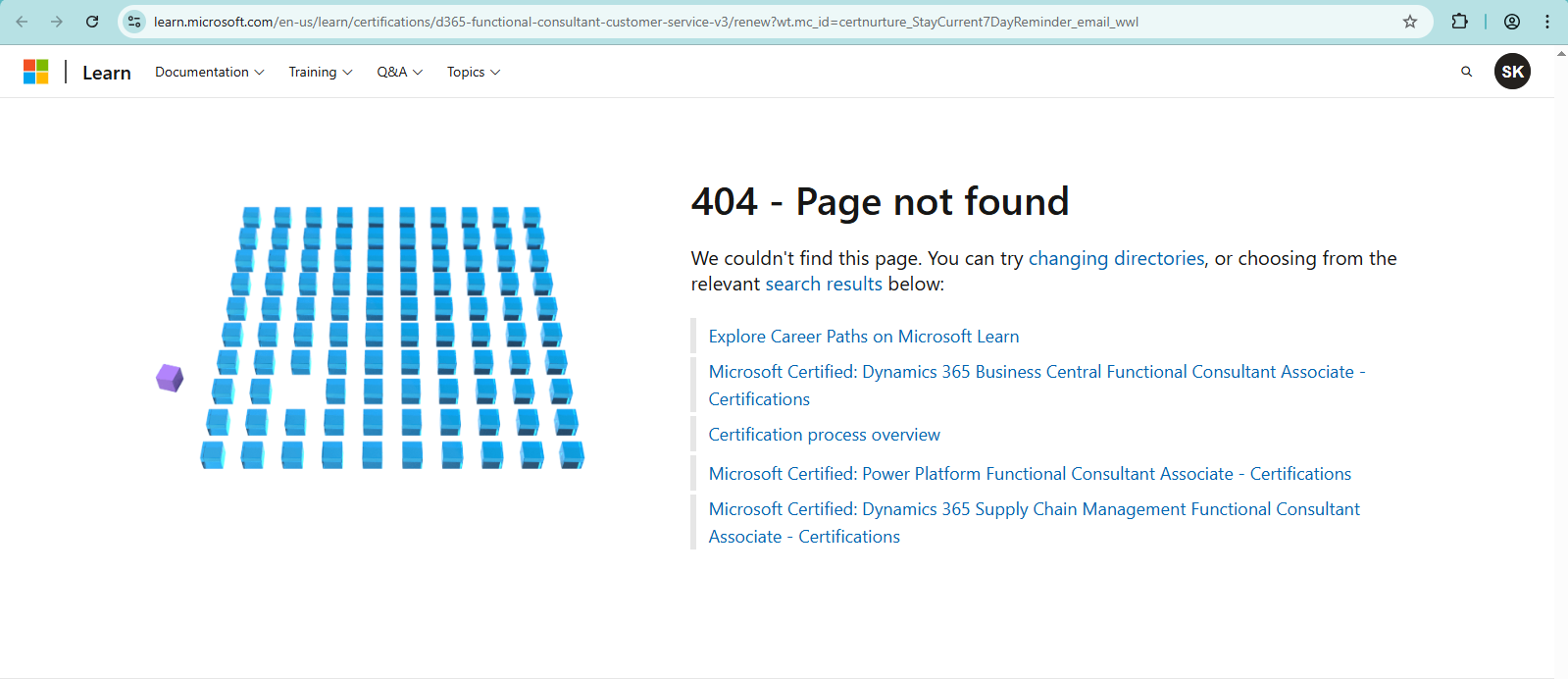
Task: Open the search magnifier on Learn
Action: [x=1466, y=72]
